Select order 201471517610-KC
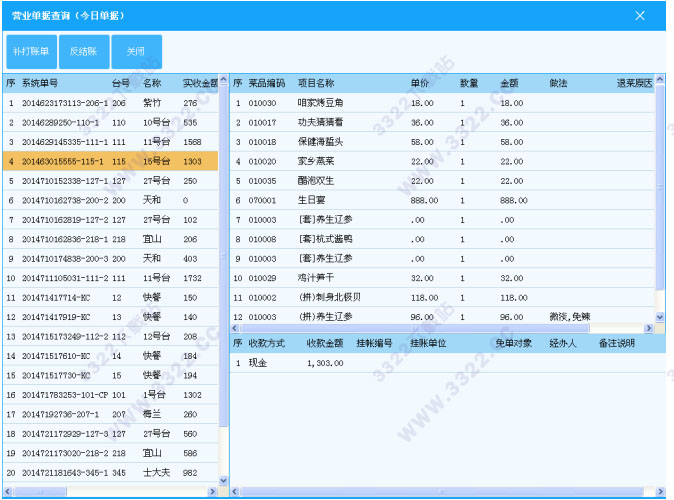Viewport: 674px width, 500px height. click(x=111, y=356)
